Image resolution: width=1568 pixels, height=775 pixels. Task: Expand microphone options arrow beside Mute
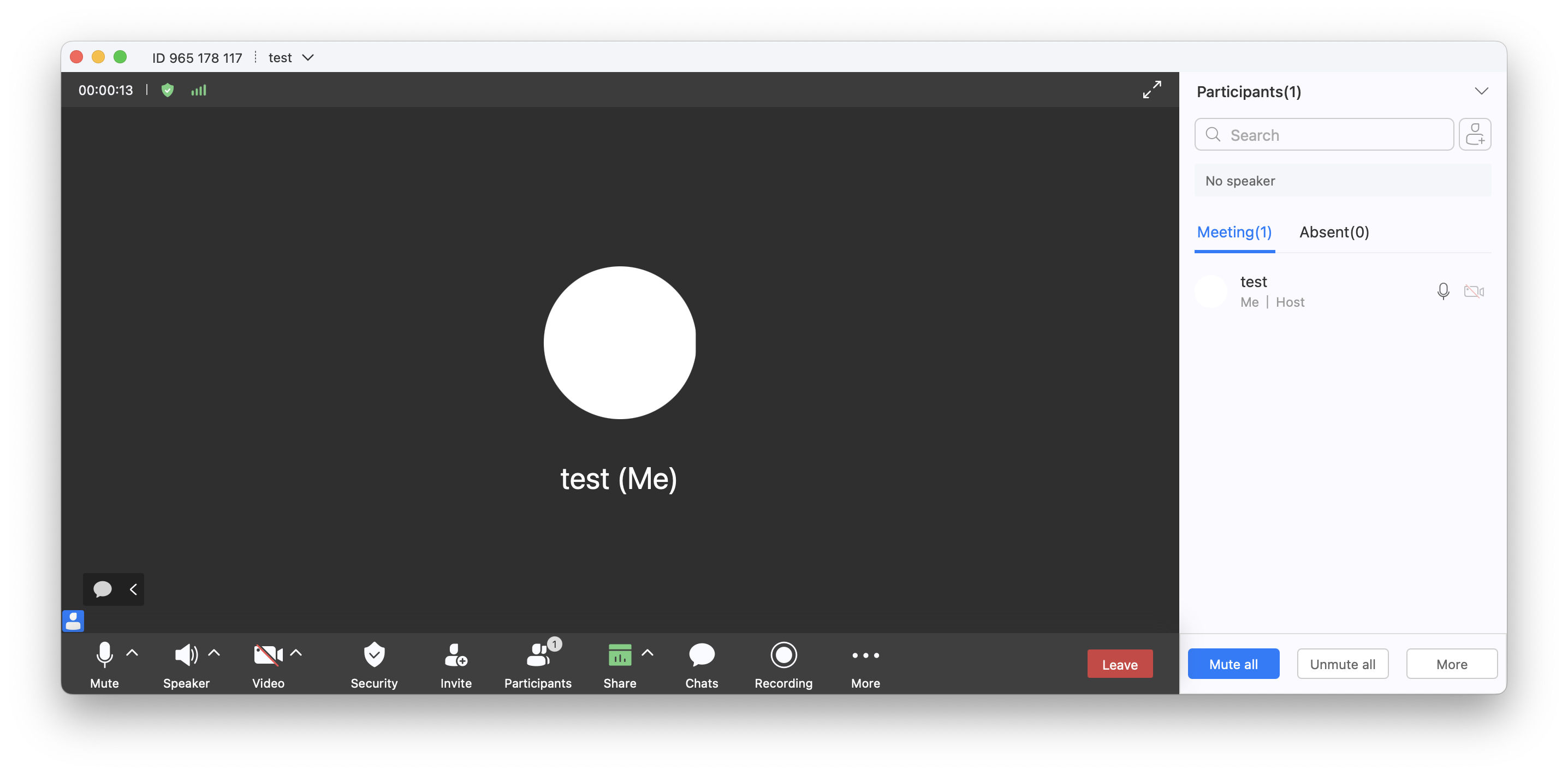132,653
